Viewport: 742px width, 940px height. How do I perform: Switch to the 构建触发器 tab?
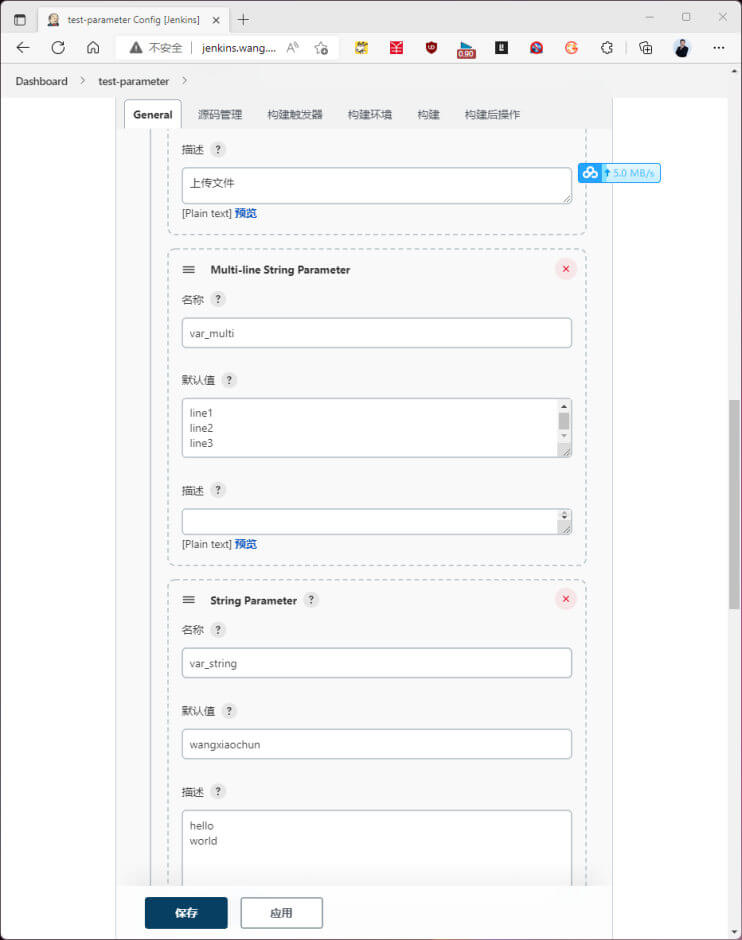pos(295,115)
